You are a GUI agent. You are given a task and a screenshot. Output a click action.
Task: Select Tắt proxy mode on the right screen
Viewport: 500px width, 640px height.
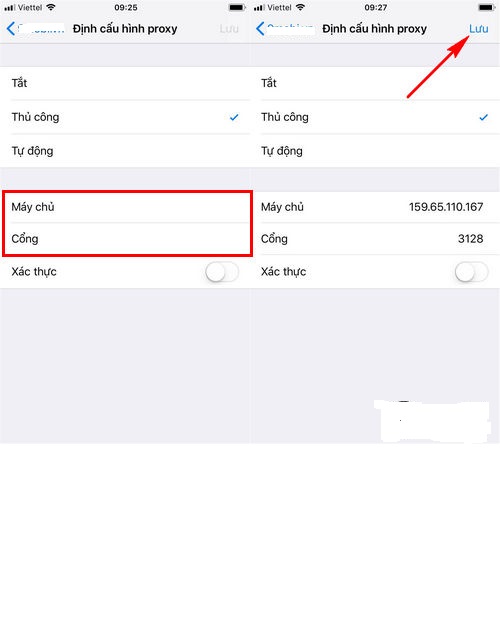coord(375,83)
